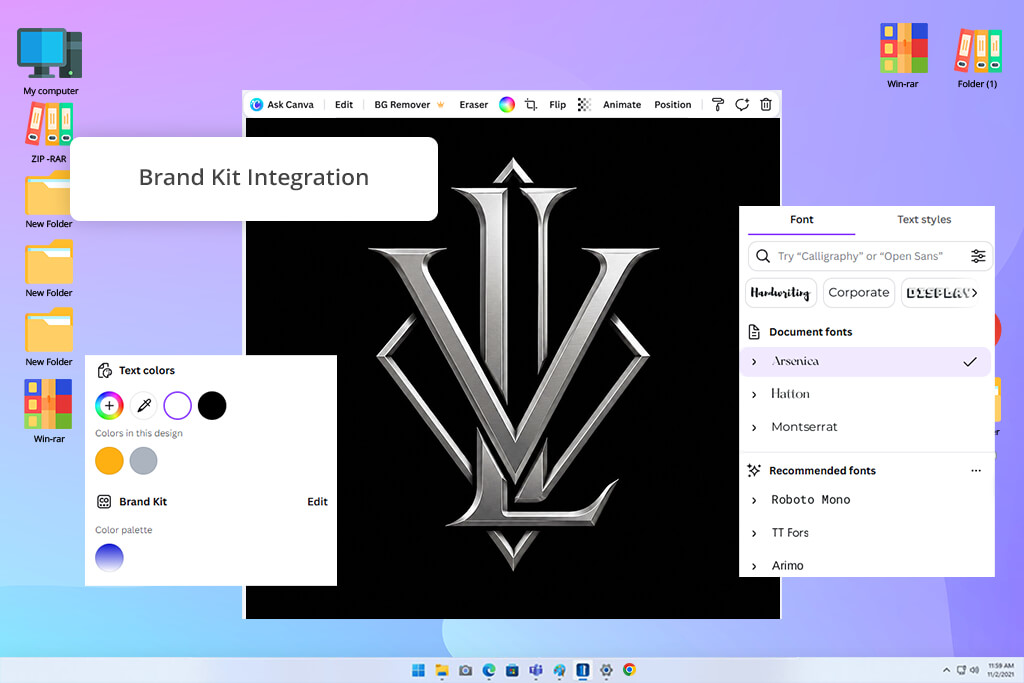Click the Brand Kit icon

(x=104, y=502)
